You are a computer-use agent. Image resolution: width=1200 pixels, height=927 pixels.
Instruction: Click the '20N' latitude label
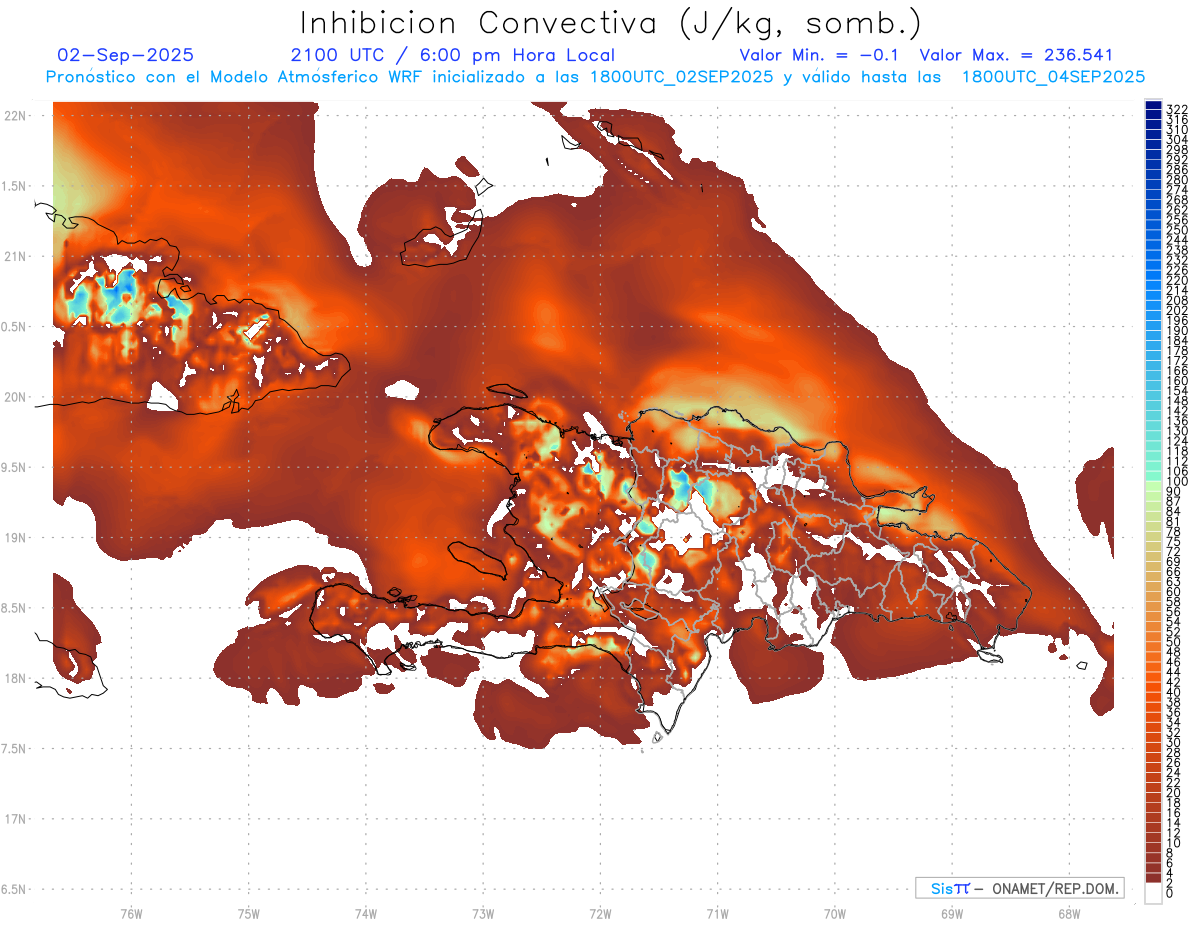(14, 397)
